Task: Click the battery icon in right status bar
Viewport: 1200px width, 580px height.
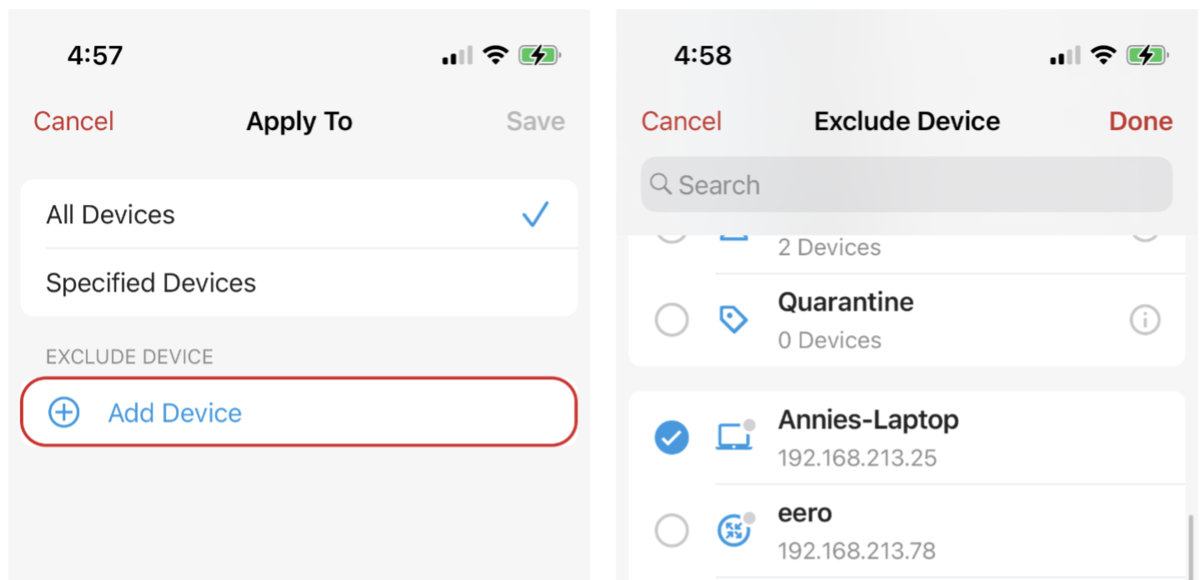Action: [1148, 55]
